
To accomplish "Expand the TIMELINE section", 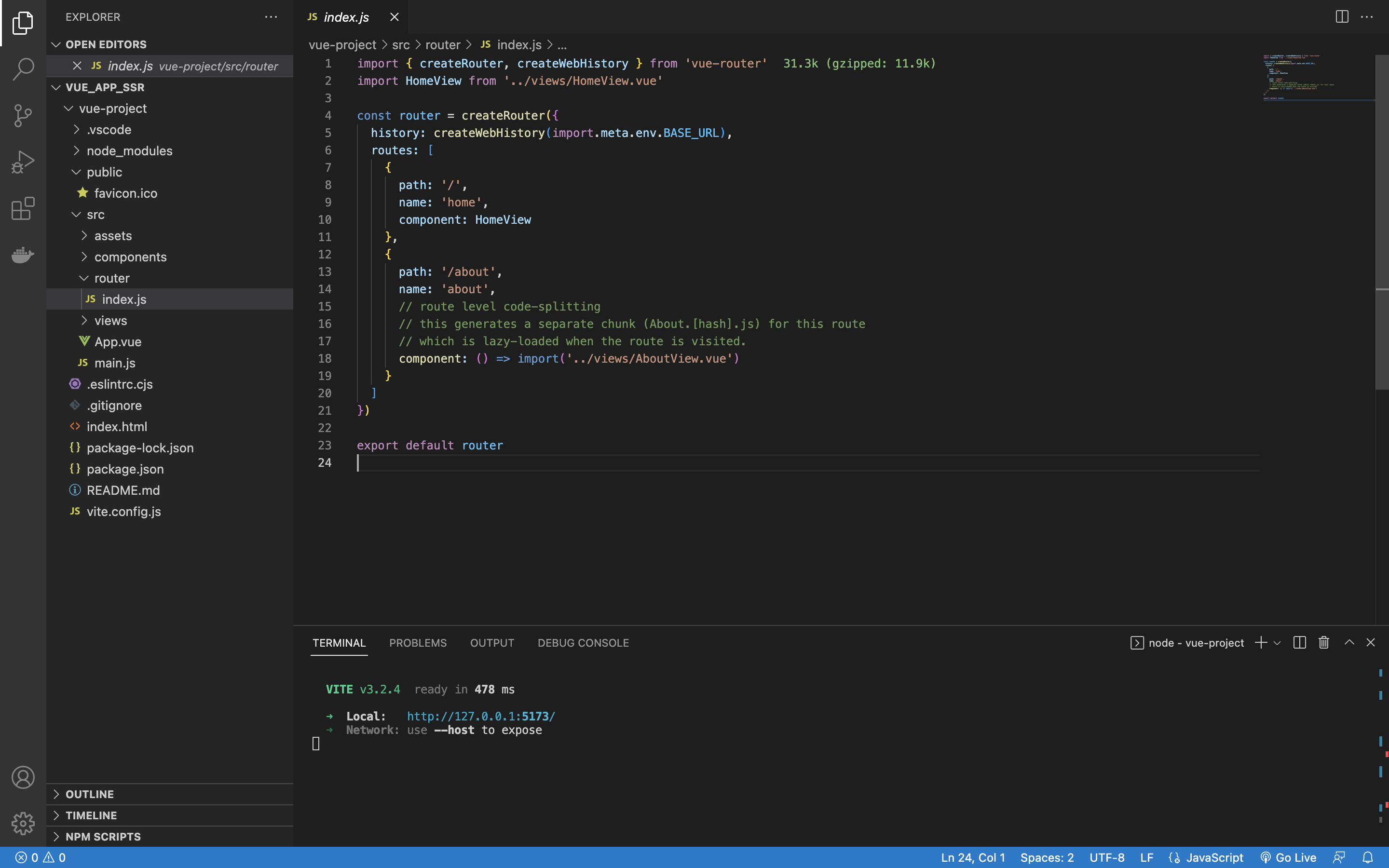I will click(170, 815).
